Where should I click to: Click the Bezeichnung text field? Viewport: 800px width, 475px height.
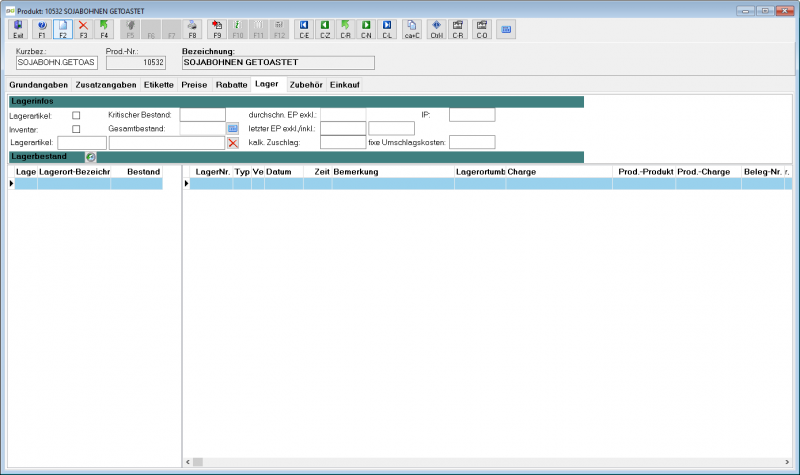coord(278,62)
